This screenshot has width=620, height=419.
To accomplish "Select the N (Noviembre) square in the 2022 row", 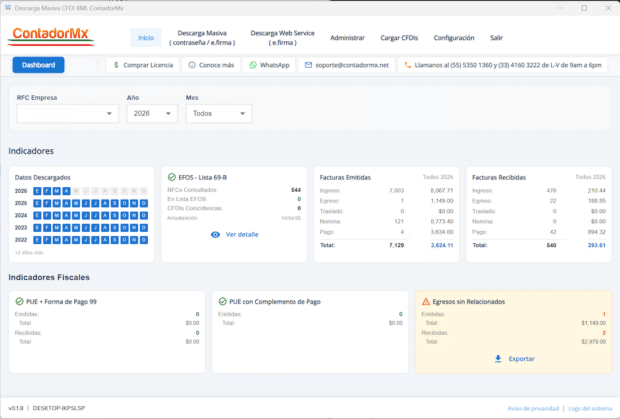I will 134,240.
